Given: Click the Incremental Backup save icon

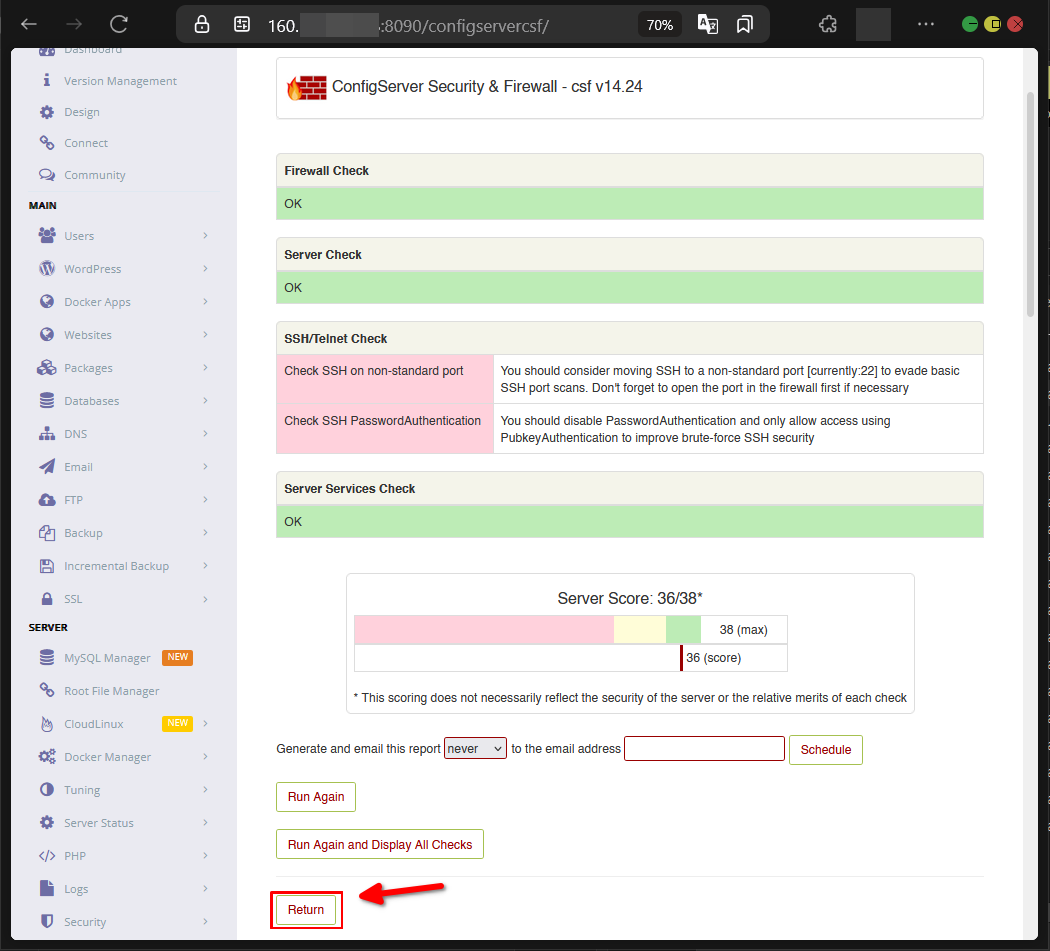Looking at the screenshot, I should coord(47,566).
